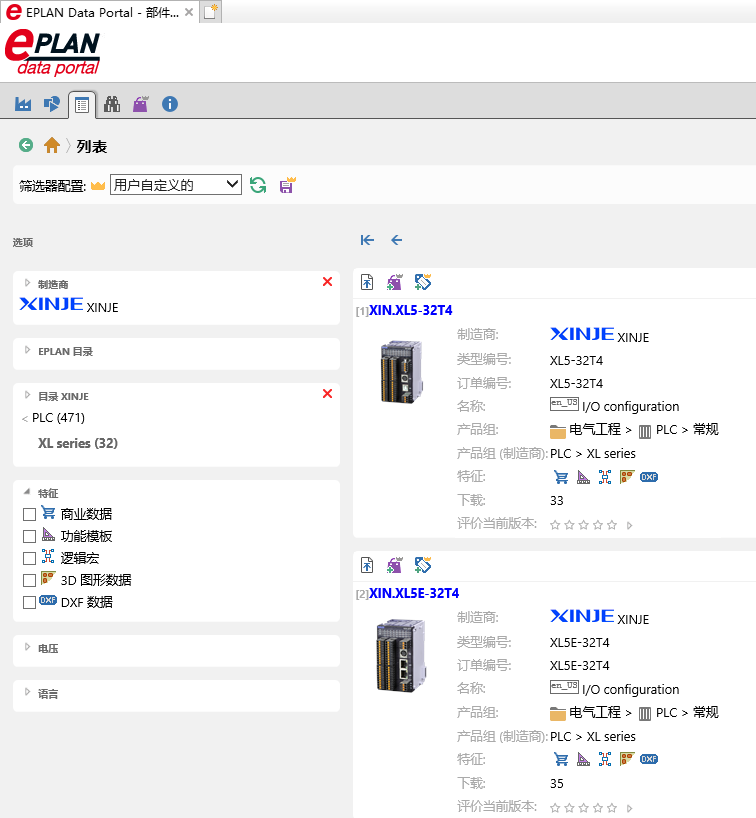Go back with the green arrow
This screenshot has height=818, width=756.
point(26,145)
